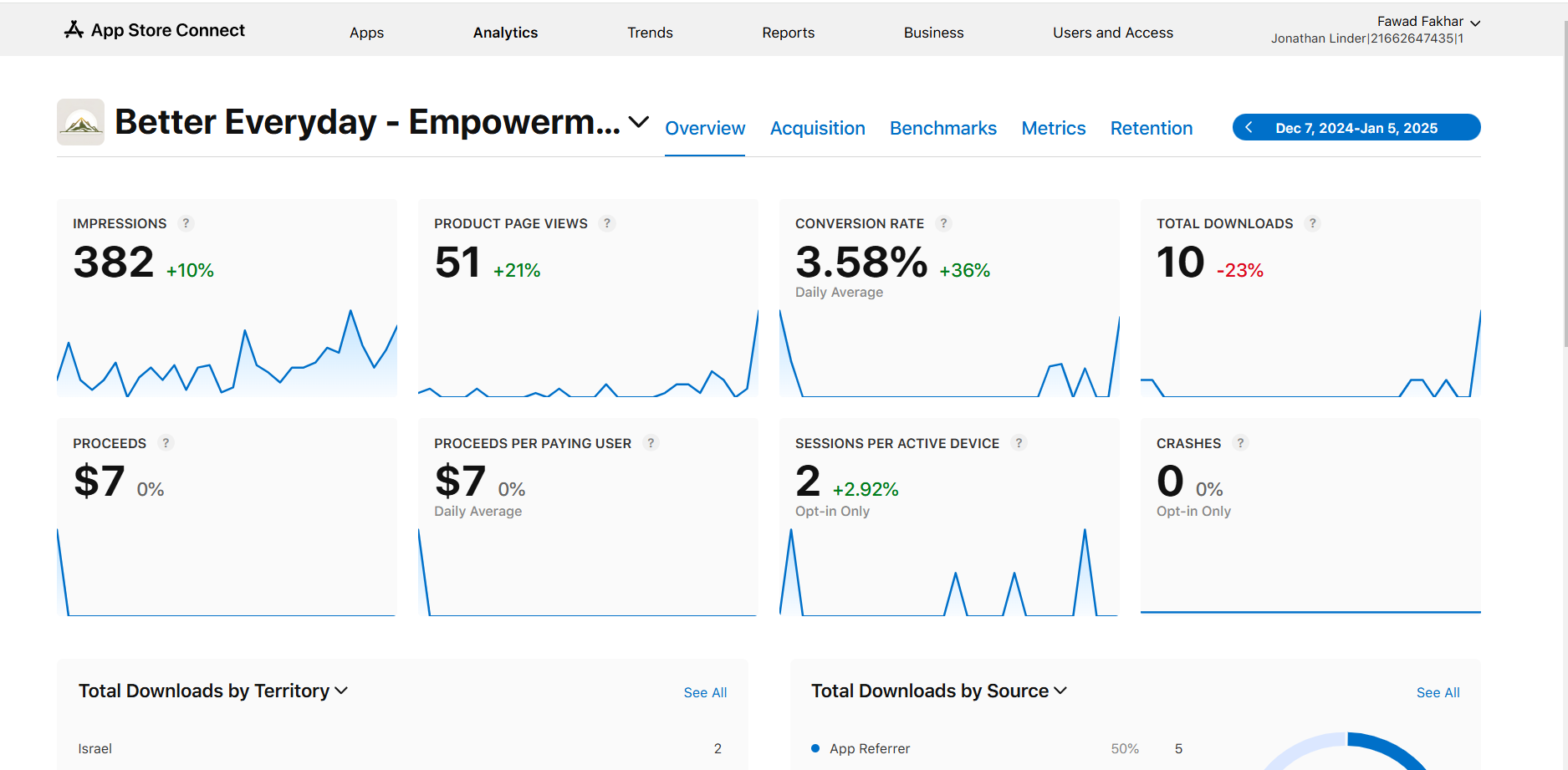Select the Analytics menu item
Screen dimensions: 1568x770
click(x=505, y=33)
